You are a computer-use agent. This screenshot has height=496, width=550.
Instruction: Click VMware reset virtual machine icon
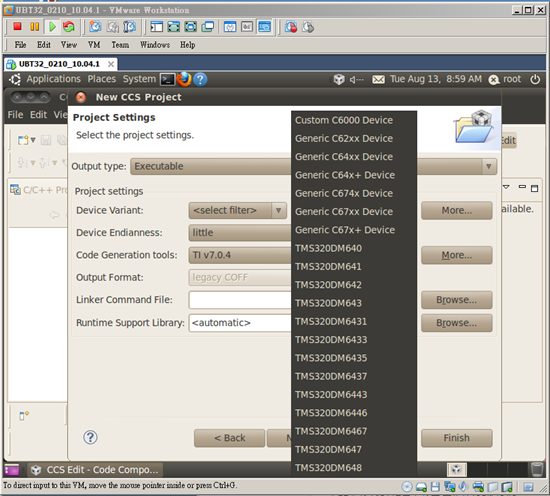click(x=69, y=27)
